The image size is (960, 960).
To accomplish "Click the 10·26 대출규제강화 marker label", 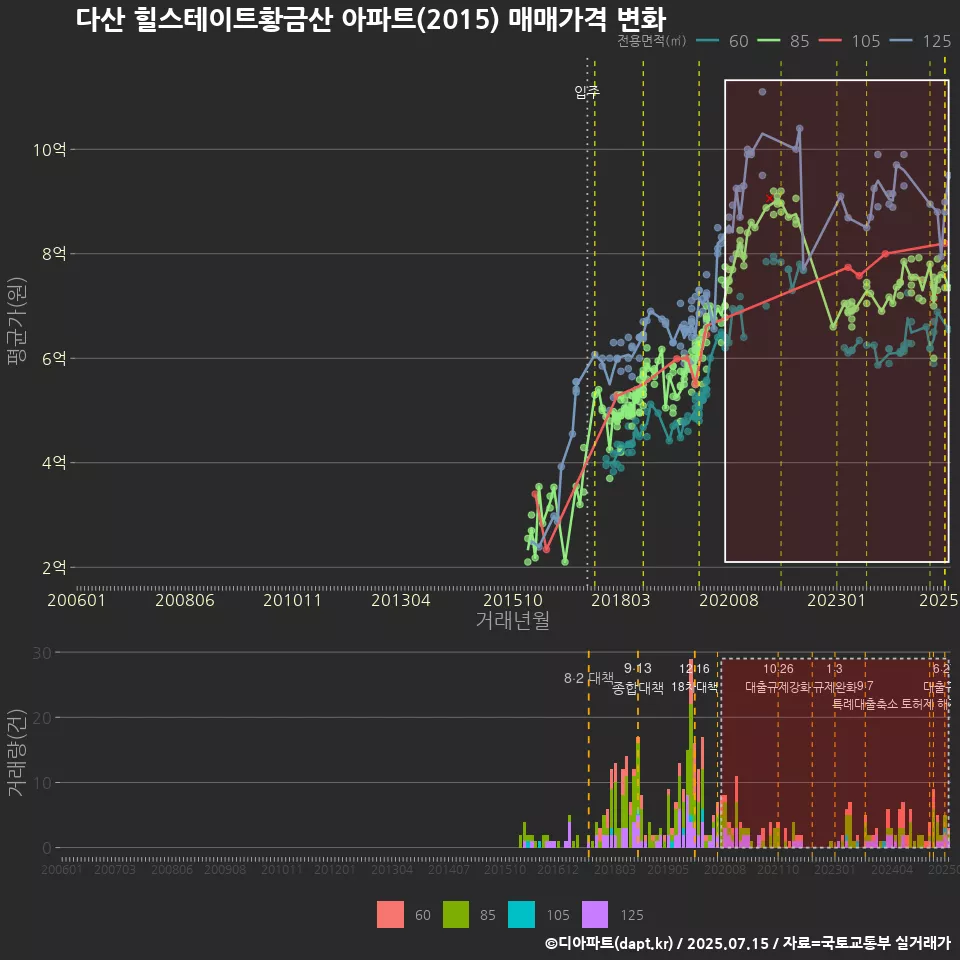I will click(x=778, y=678).
